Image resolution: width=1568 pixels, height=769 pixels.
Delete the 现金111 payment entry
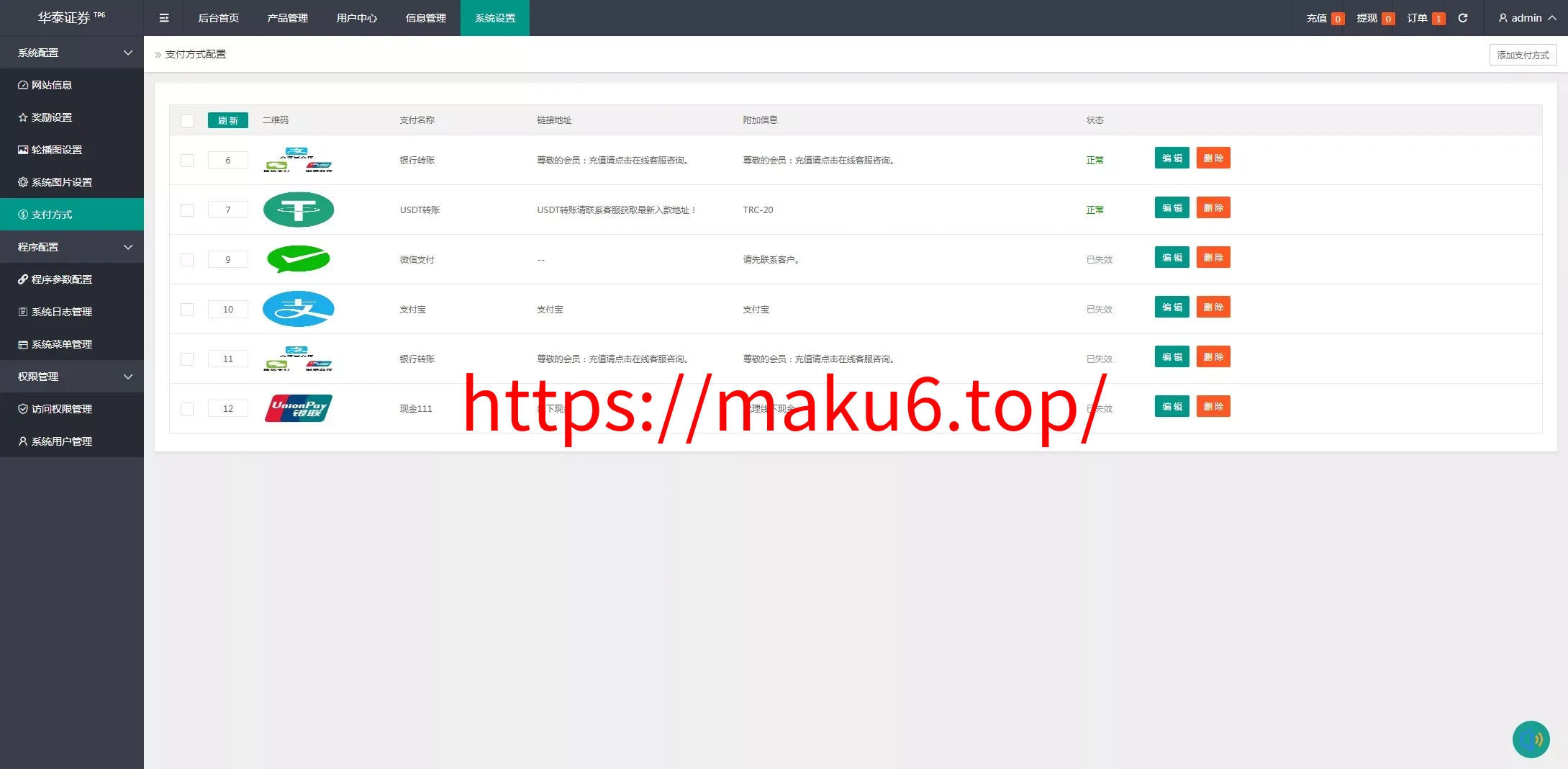point(1213,406)
